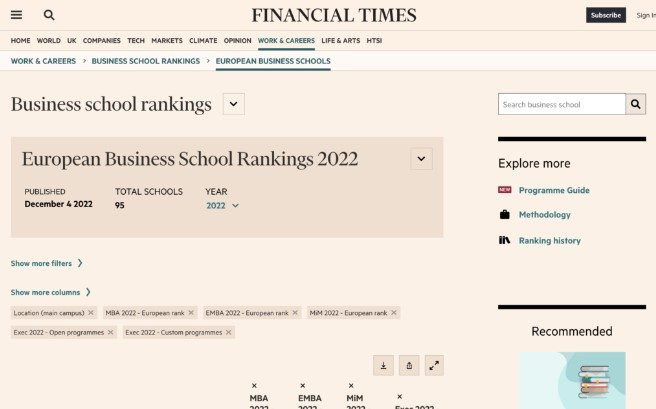Click the download table icon
656x409 pixels.
click(x=383, y=366)
